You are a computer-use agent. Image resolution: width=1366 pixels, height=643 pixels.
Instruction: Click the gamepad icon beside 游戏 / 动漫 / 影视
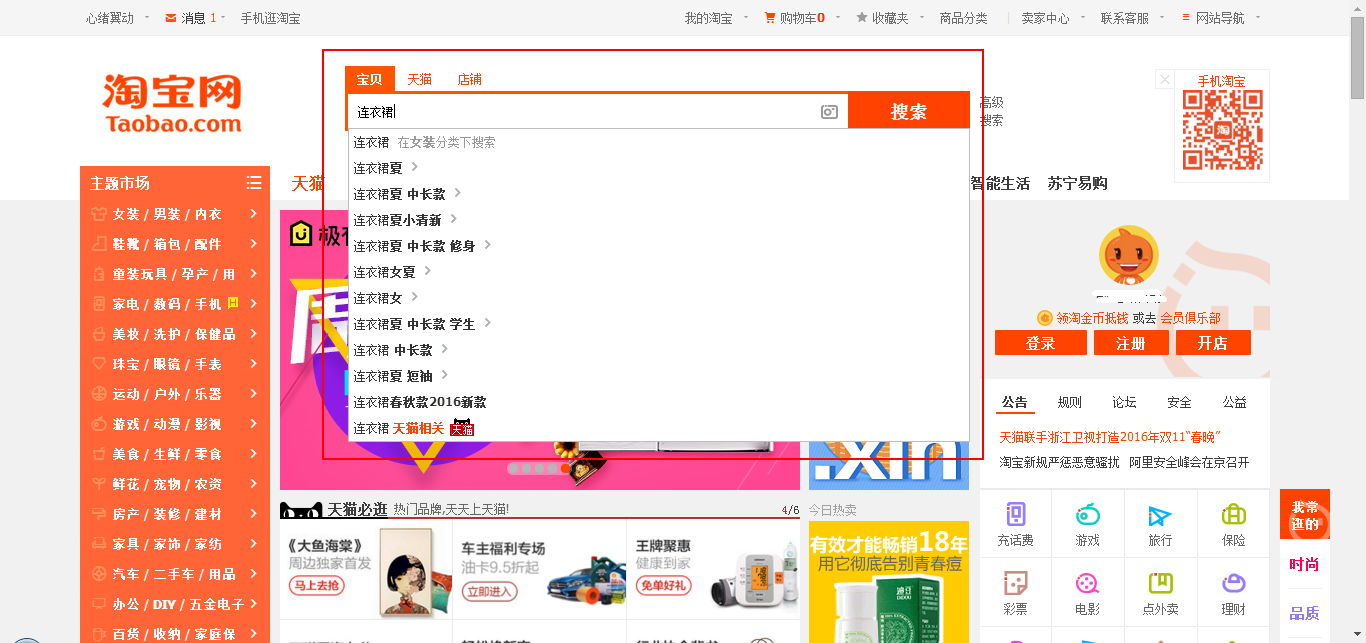coord(99,424)
